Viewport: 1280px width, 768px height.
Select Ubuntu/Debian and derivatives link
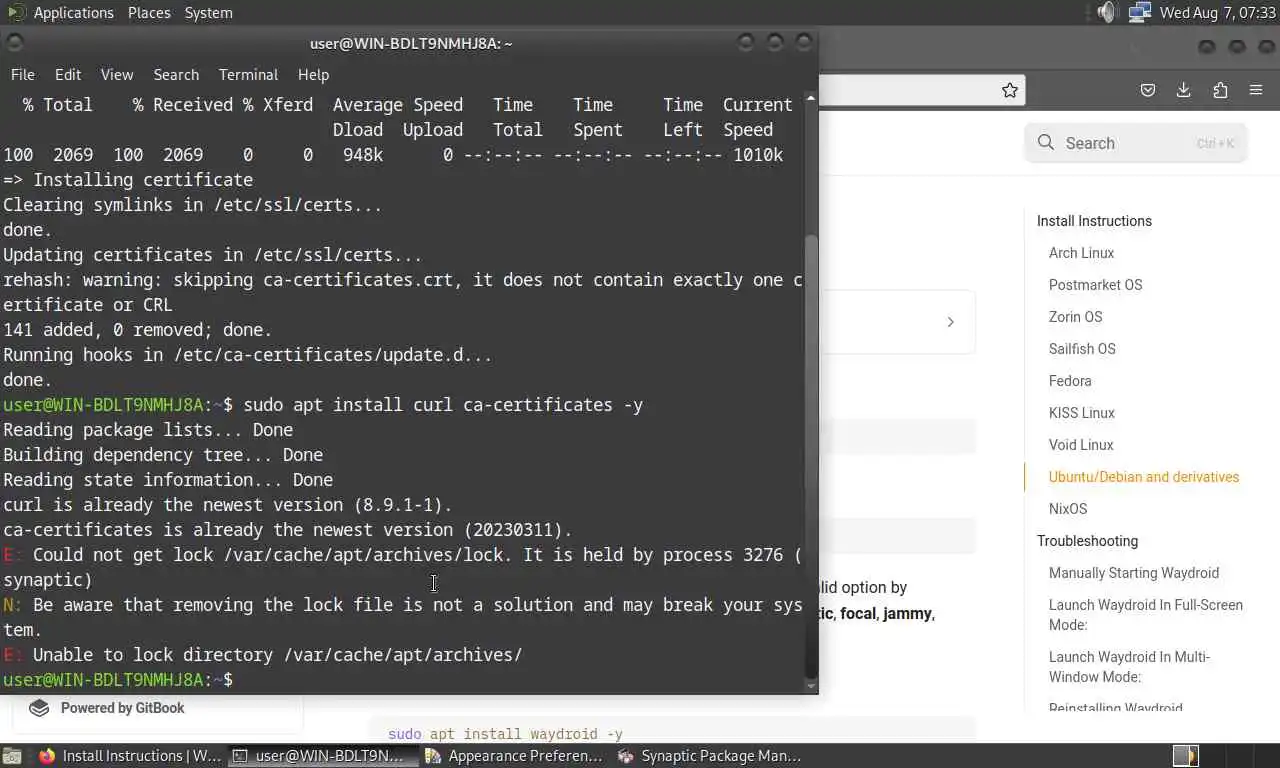point(1144,477)
